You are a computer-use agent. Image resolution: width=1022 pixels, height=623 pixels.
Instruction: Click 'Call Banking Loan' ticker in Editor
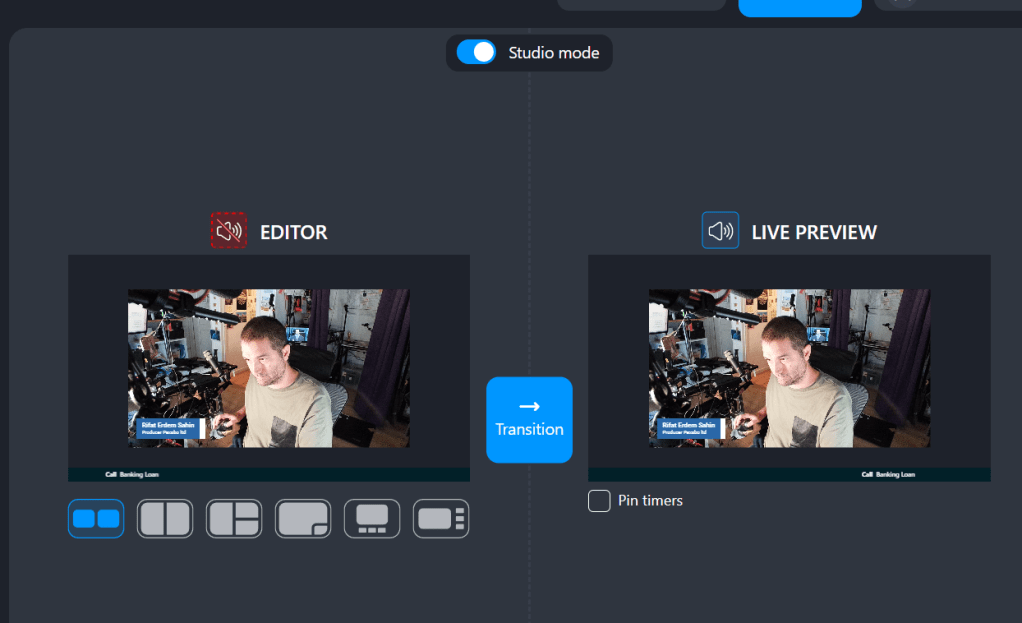pos(132,474)
